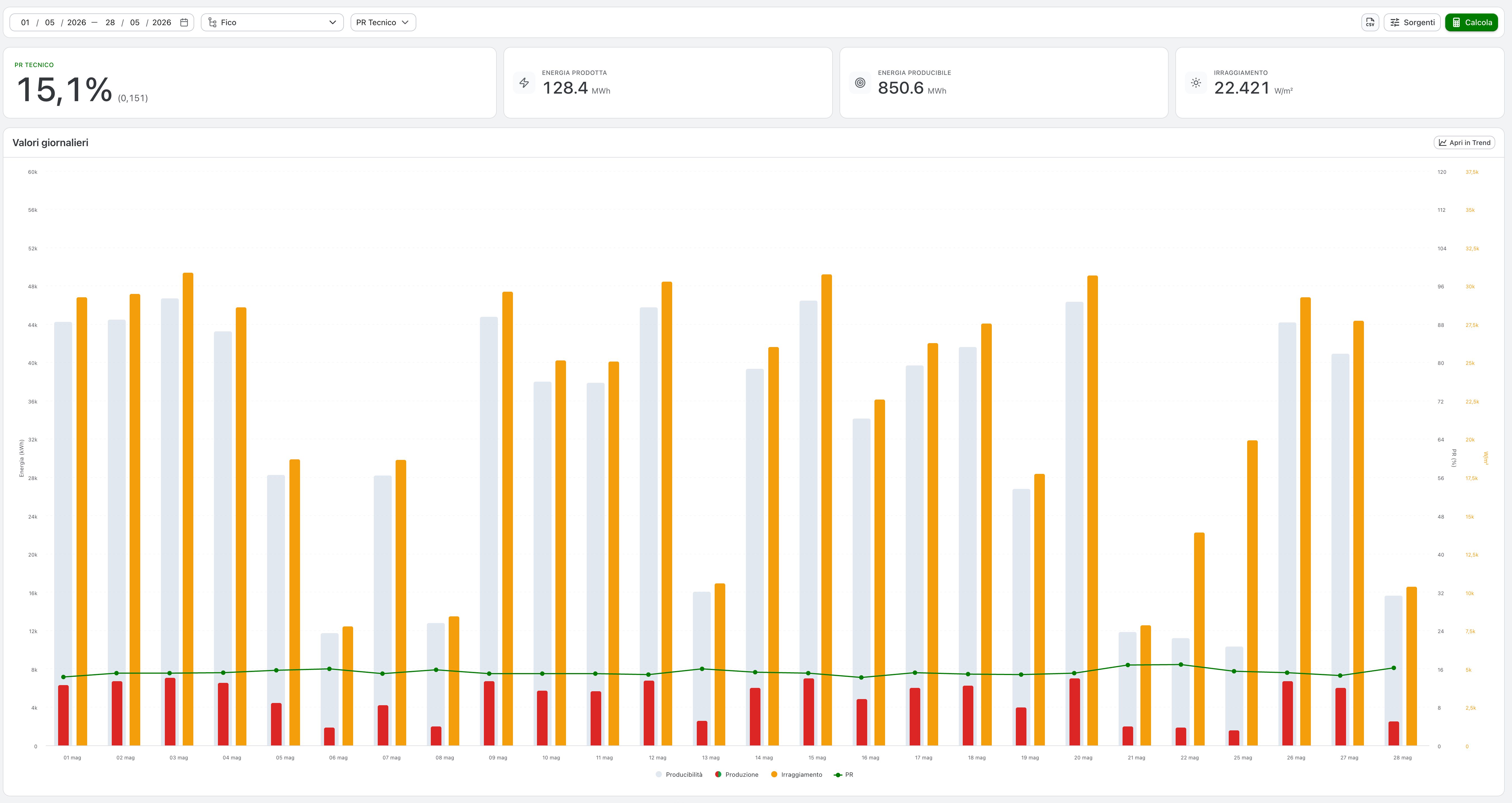Expand the PR Tecnico metric dropdown
This screenshot has height=803, width=1512.
[383, 22]
